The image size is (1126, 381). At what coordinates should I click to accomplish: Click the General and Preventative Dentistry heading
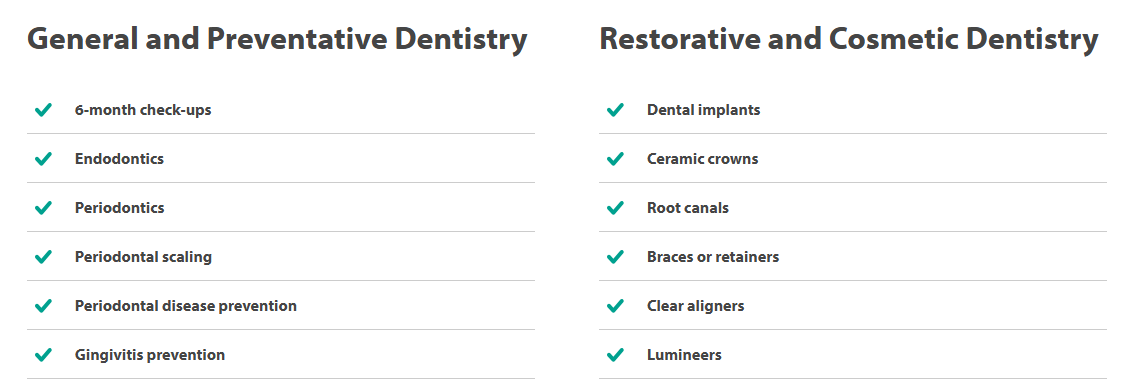coord(277,39)
